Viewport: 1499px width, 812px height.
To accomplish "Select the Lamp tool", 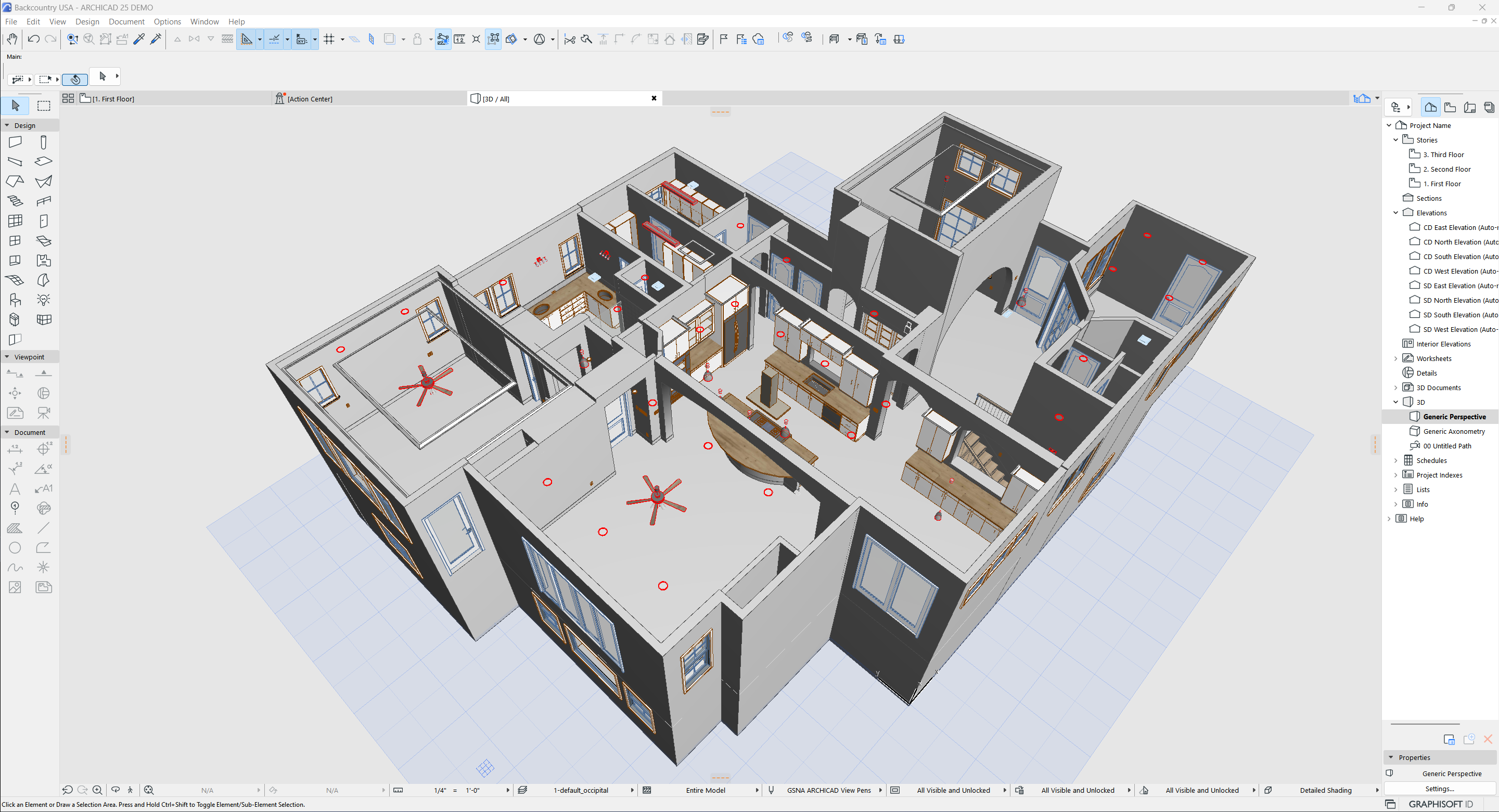I will 44,300.
